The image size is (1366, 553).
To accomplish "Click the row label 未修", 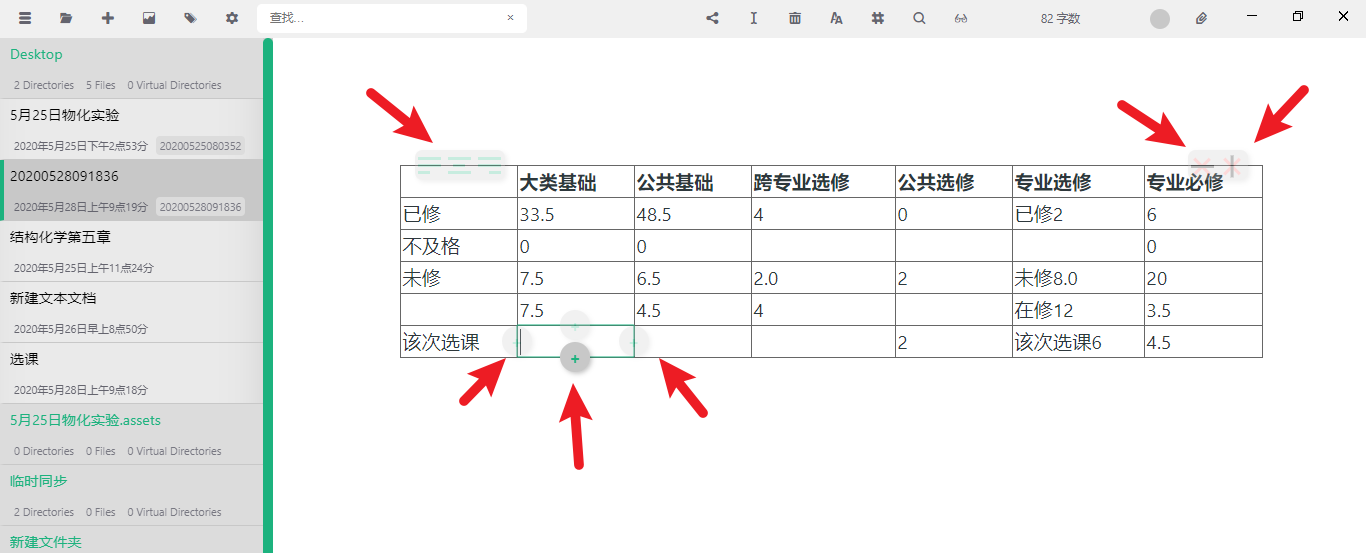I will (459, 278).
